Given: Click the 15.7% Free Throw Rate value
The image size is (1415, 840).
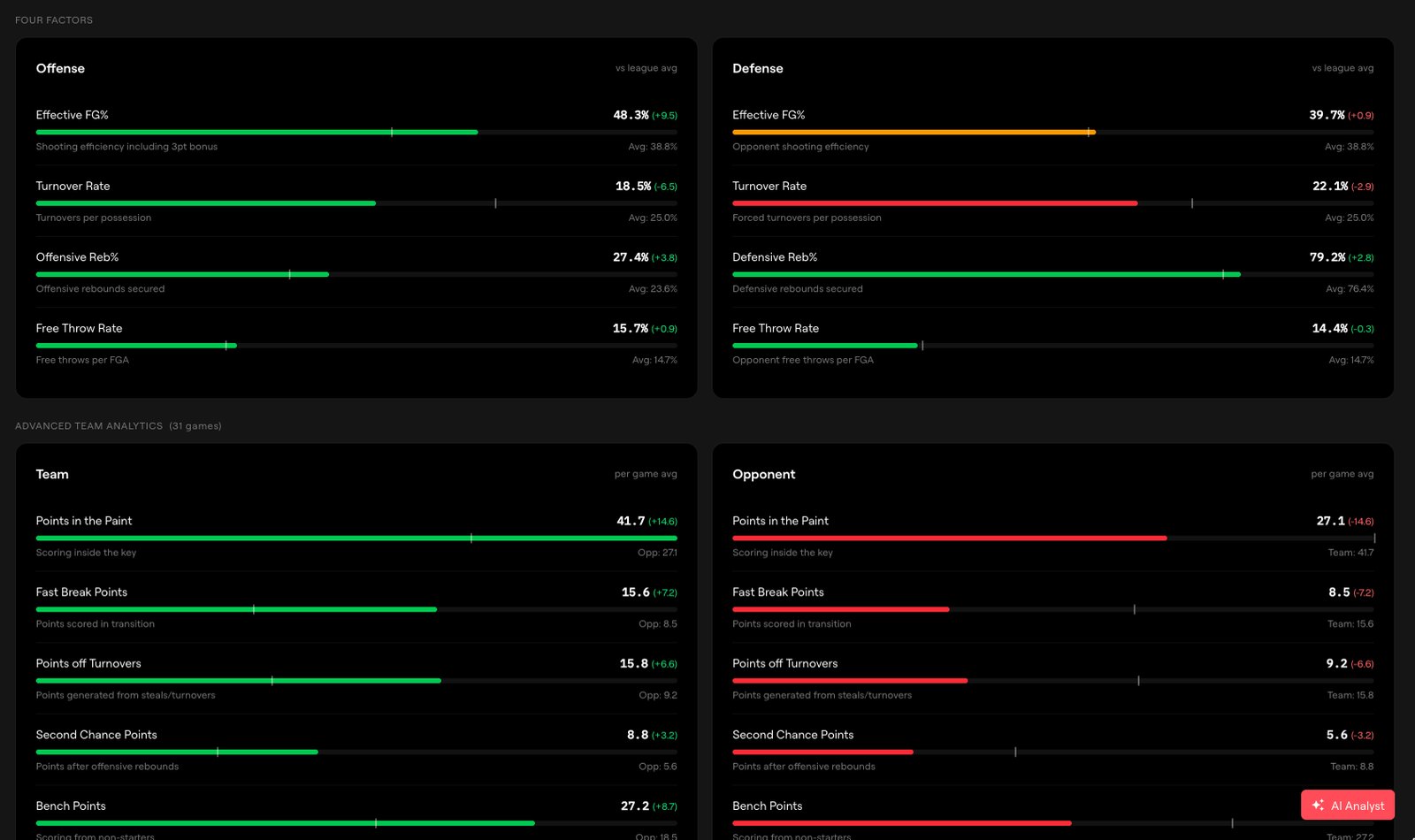Looking at the screenshot, I should pos(631,328).
